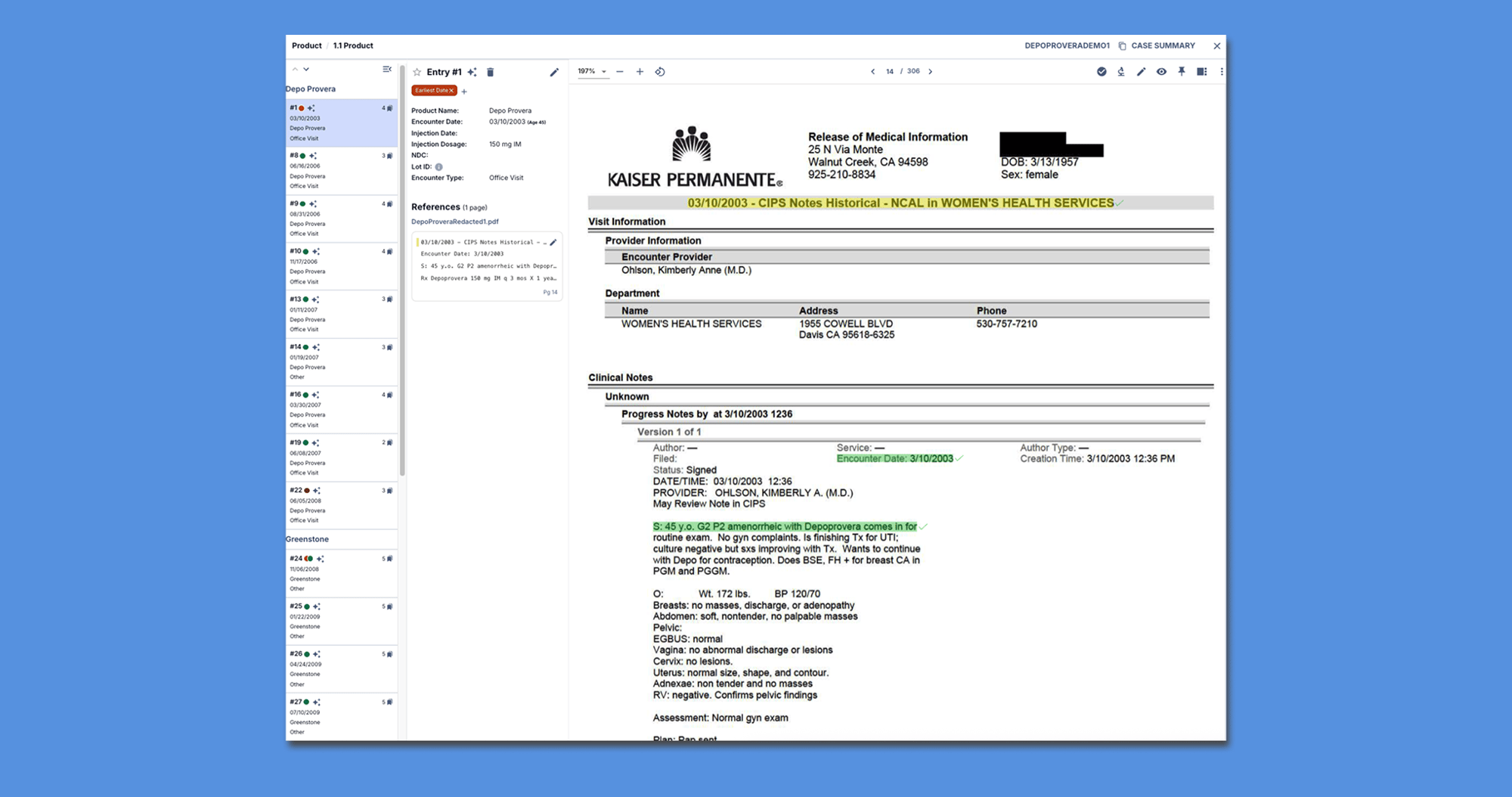Viewport: 1512px width, 797px height.
Task: Click sparkle icon on entry #22
Action: [316, 491]
